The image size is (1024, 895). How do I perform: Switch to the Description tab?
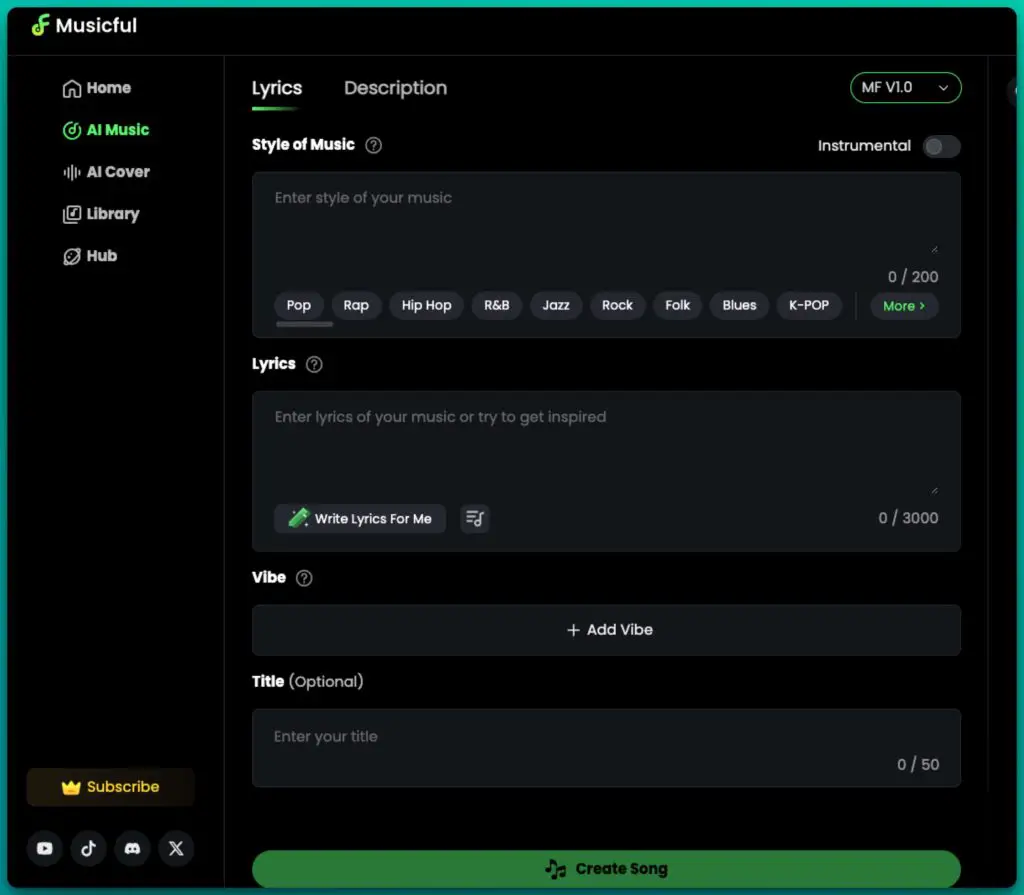[x=395, y=88]
